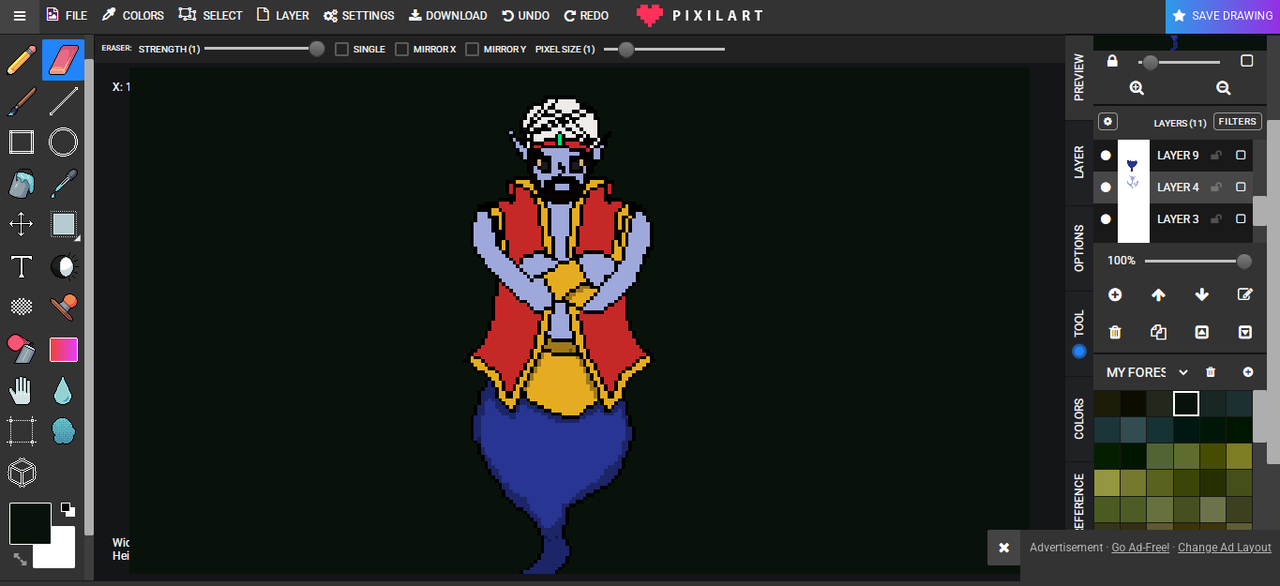Viewport: 1280px width, 586px height.
Task: Select the 3D cube tool
Action: (21, 472)
